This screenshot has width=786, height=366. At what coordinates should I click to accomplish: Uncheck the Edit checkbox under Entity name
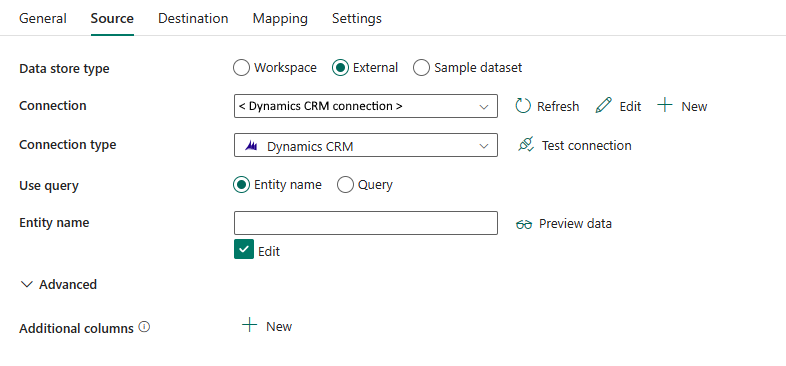244,249
